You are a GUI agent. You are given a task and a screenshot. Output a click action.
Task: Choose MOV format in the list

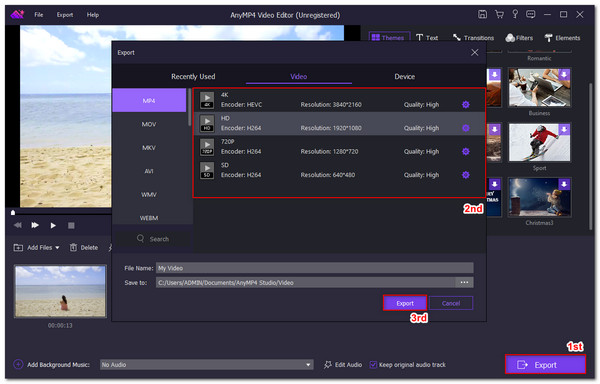149,124
